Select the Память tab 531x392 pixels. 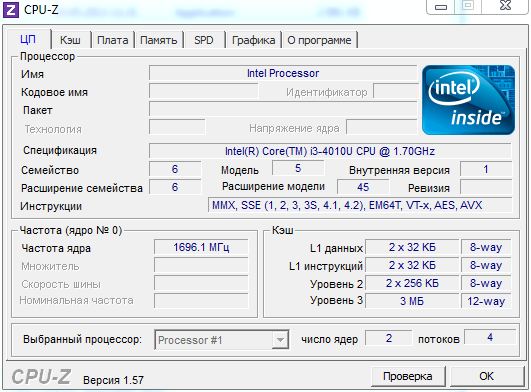click(x=158, y=40)
